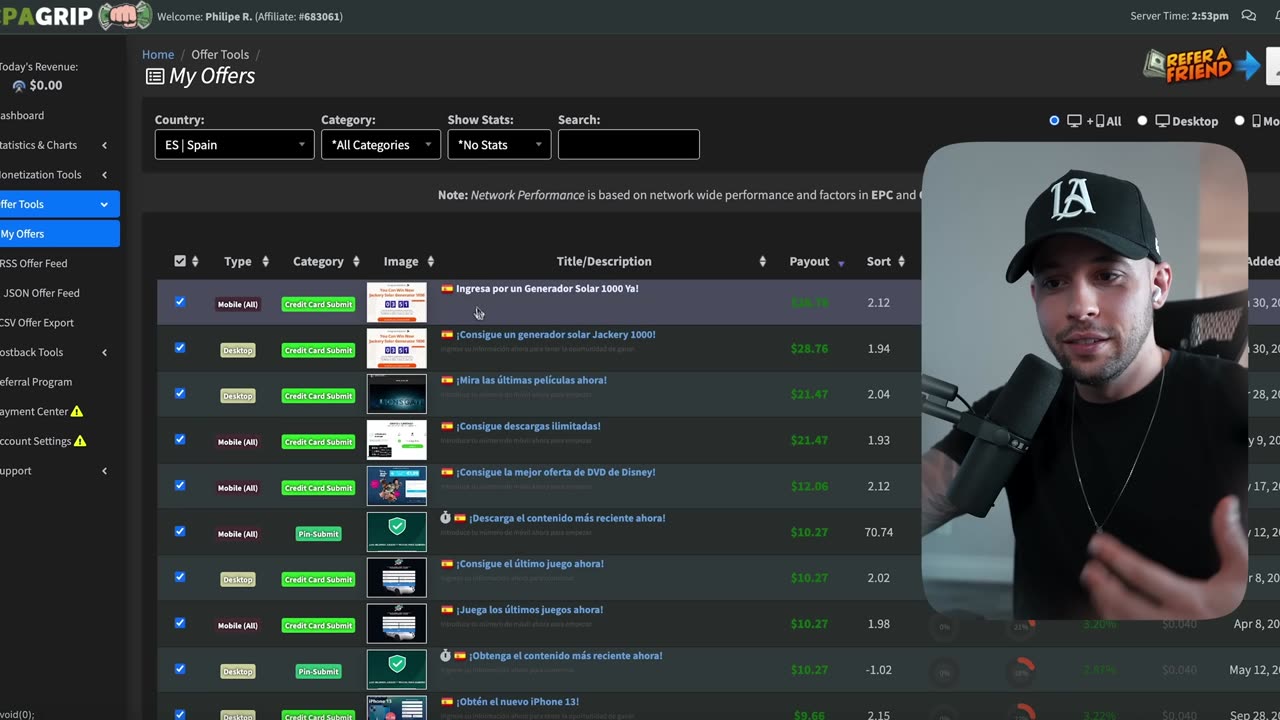Collapse the Offer Tools sidebar section

[x=104, y=204]
